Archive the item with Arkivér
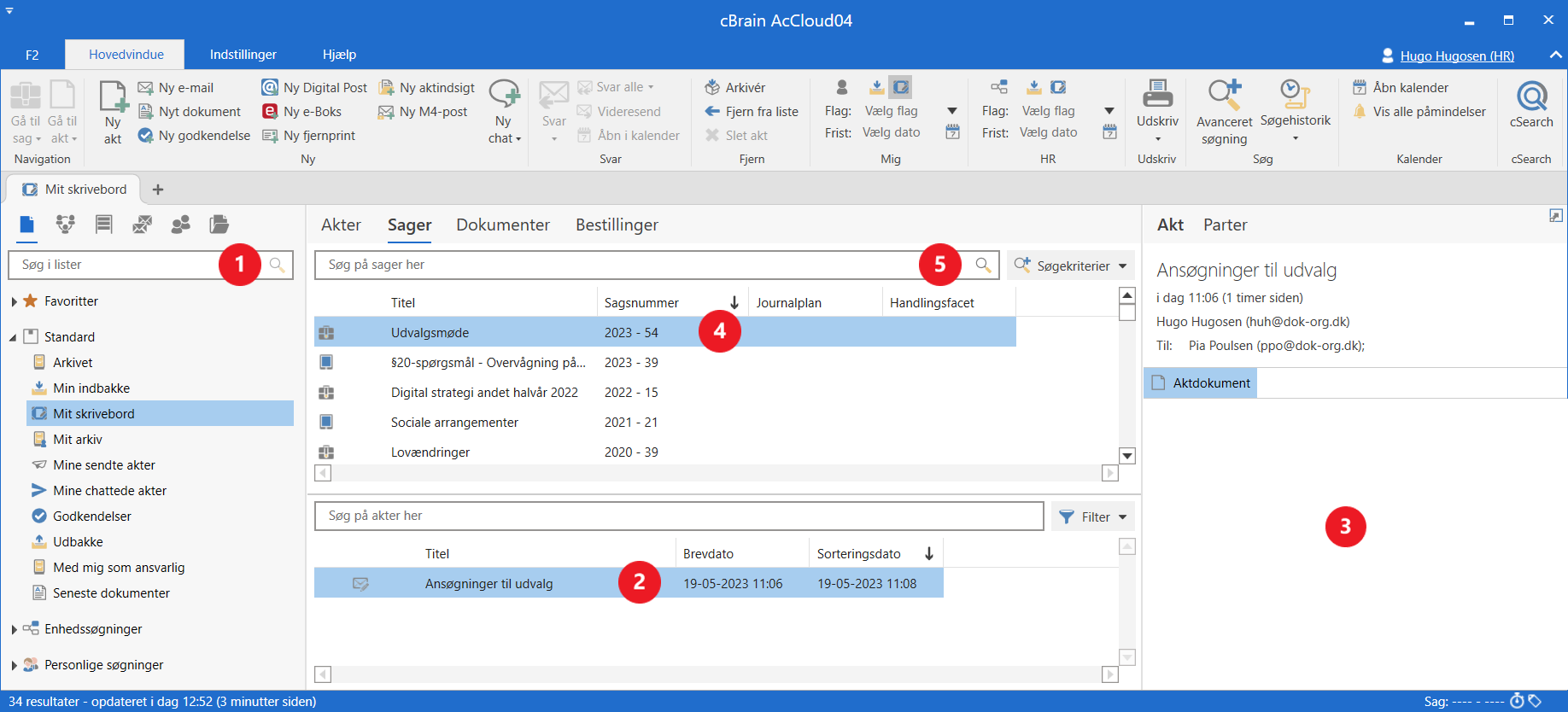The height and width of the screenshot is (712, 1568). [x=734, y=87]
